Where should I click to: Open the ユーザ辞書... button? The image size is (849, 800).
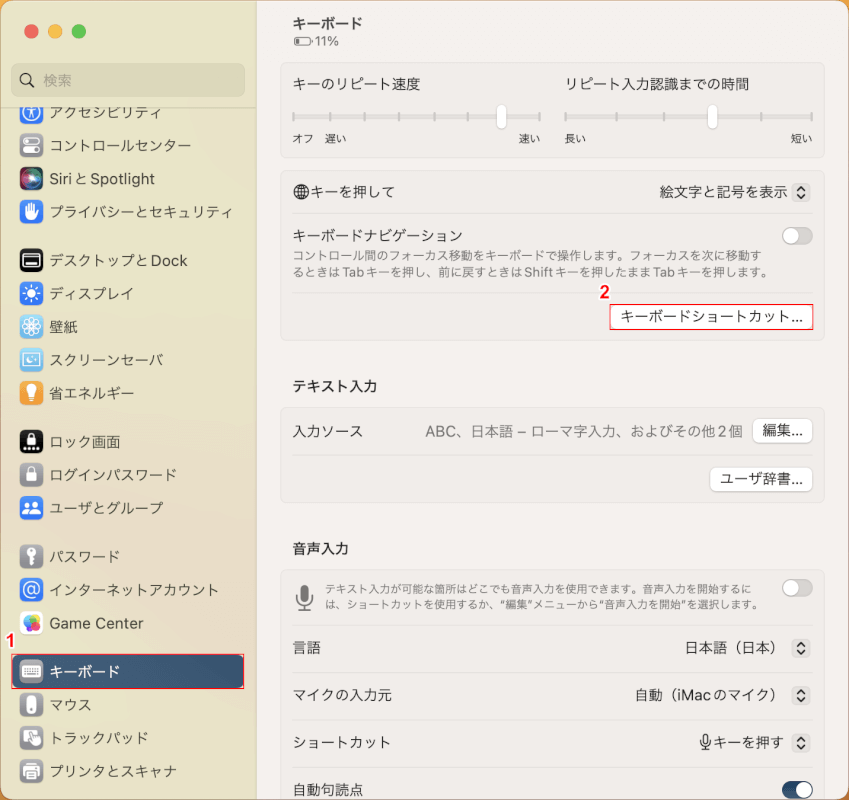(x=761, y=480)
